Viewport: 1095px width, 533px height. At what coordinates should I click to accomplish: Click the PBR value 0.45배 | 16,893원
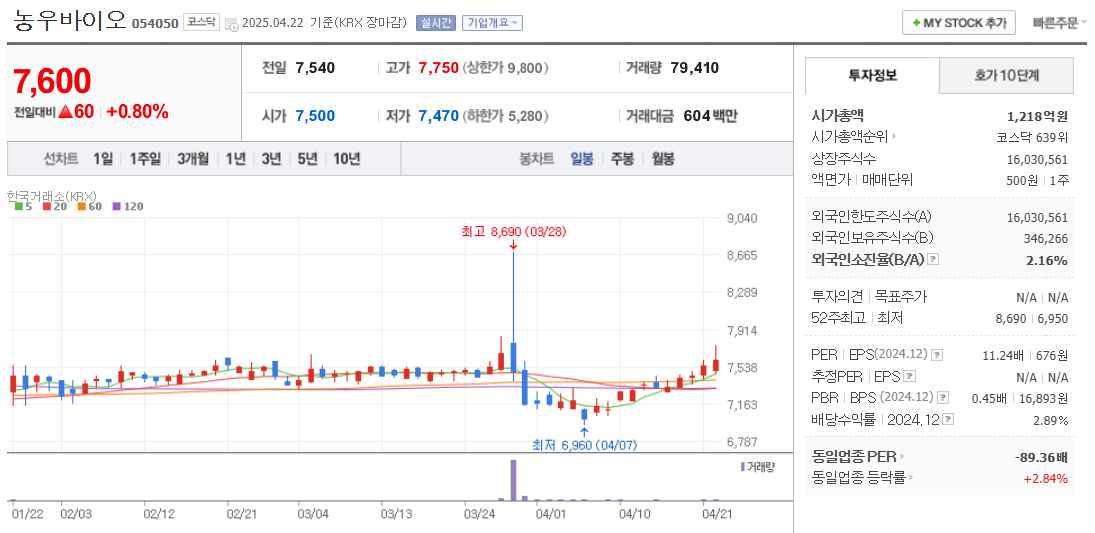pos(1020,397)
